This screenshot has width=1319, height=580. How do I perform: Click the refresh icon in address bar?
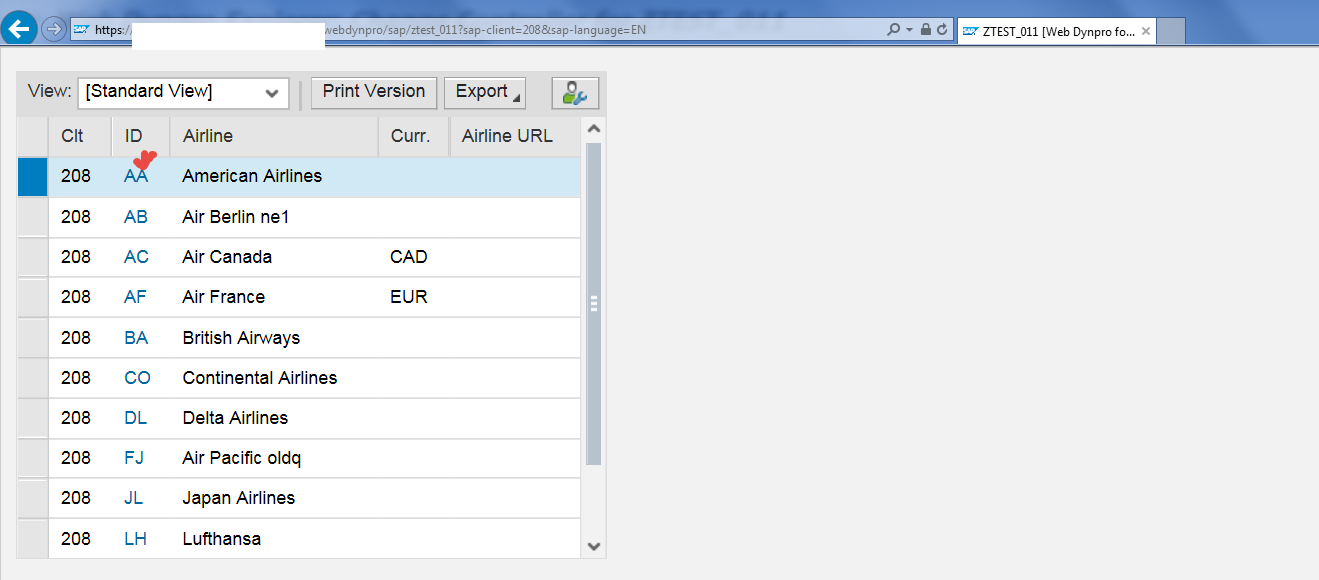click(941, 30)
